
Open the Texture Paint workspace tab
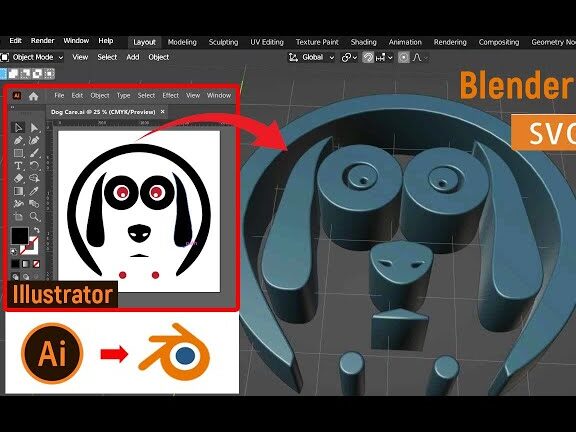point(317,42)
